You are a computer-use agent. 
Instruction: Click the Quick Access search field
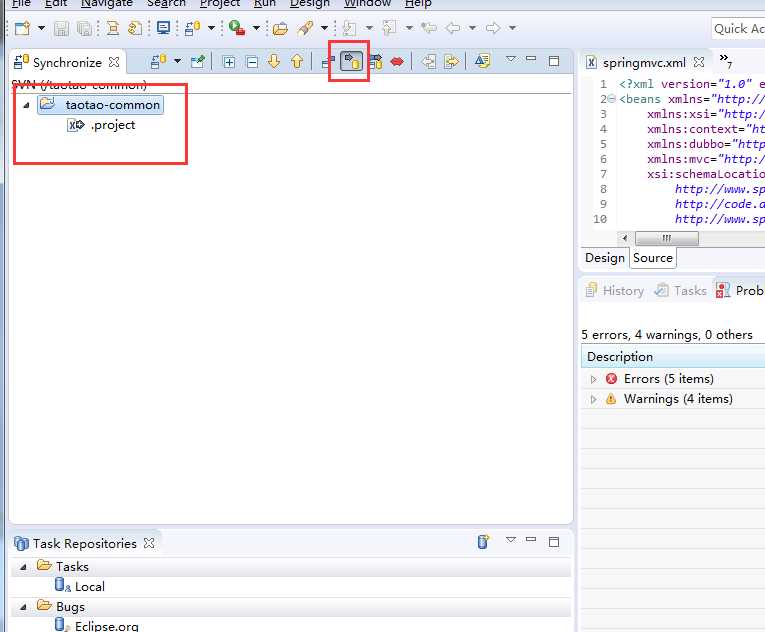click(738, 29)
